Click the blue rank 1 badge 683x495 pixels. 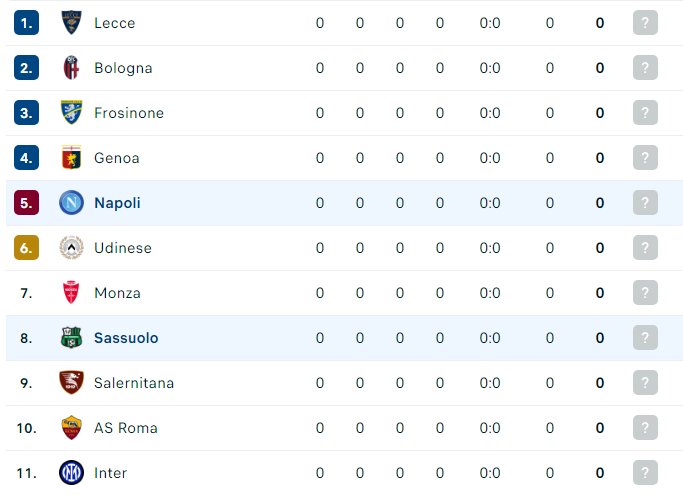(27, 23)
